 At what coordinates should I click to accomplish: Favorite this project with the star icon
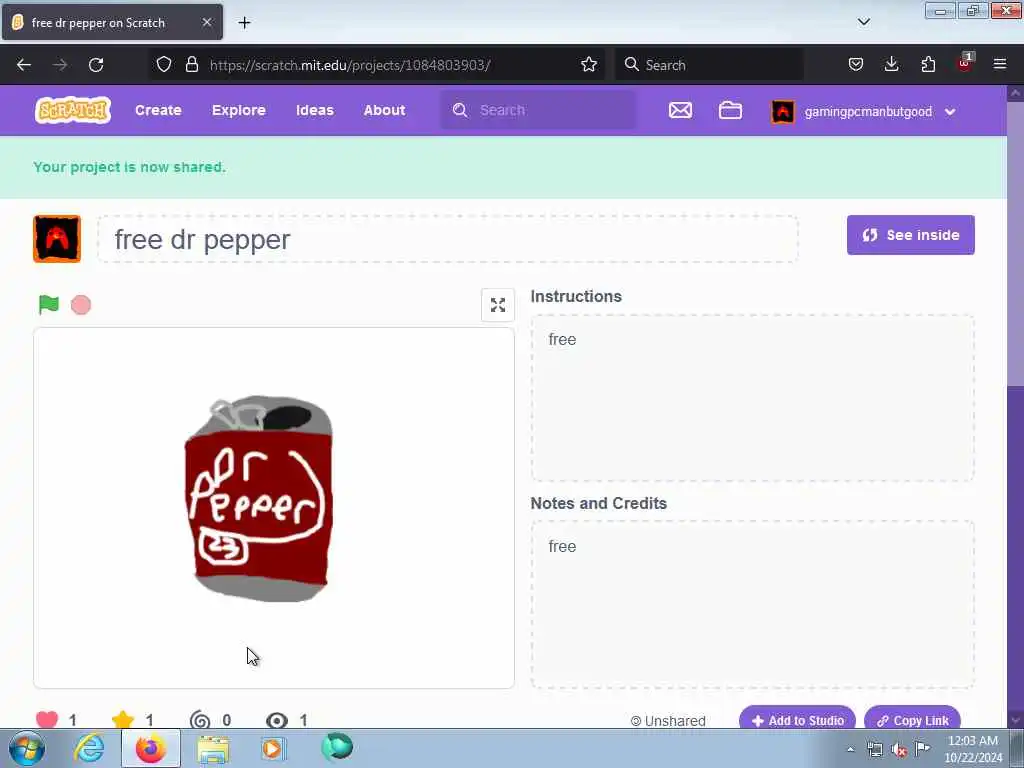tap(123, 720)
